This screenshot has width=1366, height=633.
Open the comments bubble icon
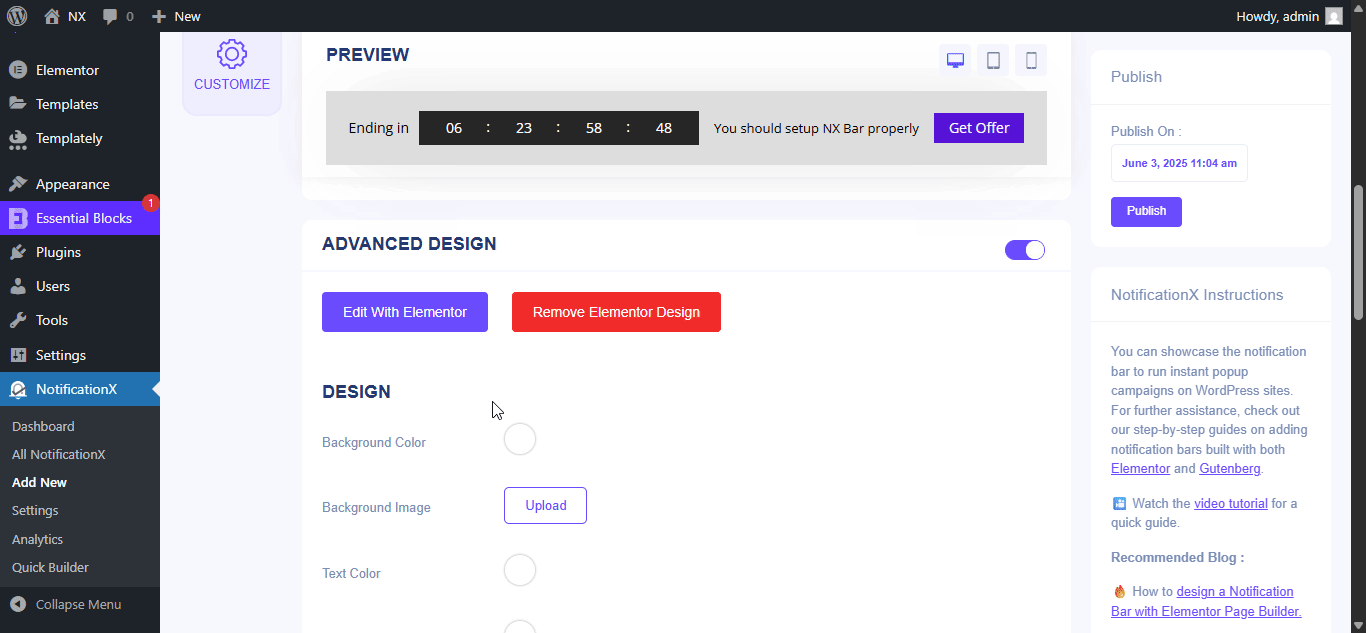tap(110, 17)
